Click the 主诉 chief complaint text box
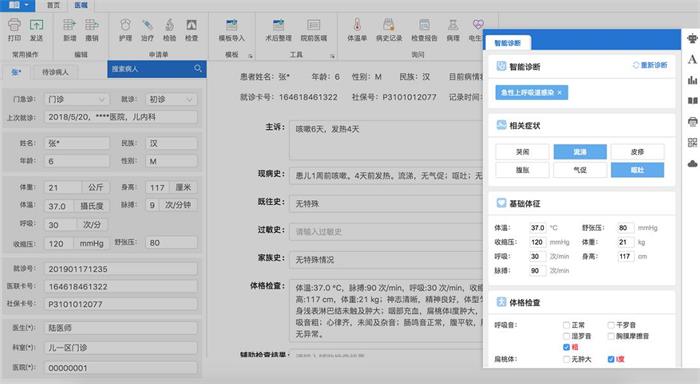Viewport: 700px width, 384px height. pos(387,140)
